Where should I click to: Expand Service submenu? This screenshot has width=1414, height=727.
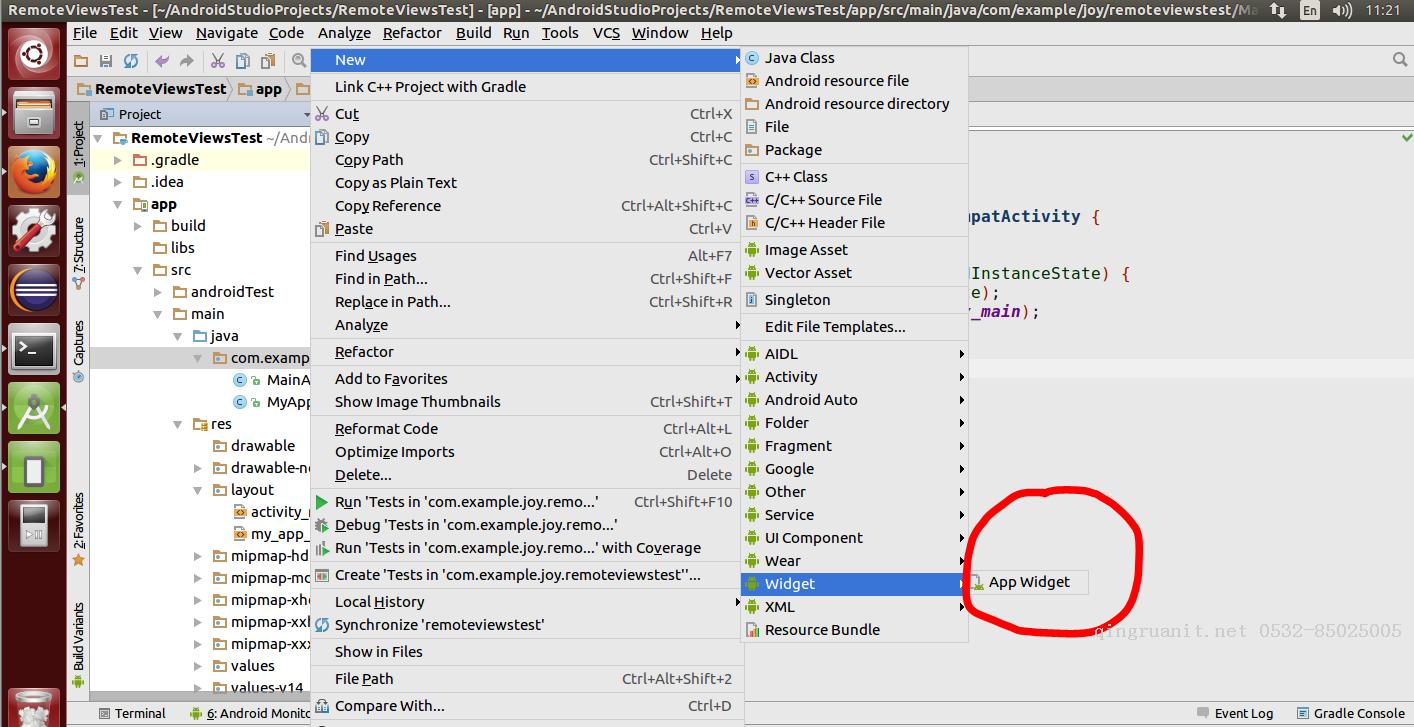coord(855,515)
